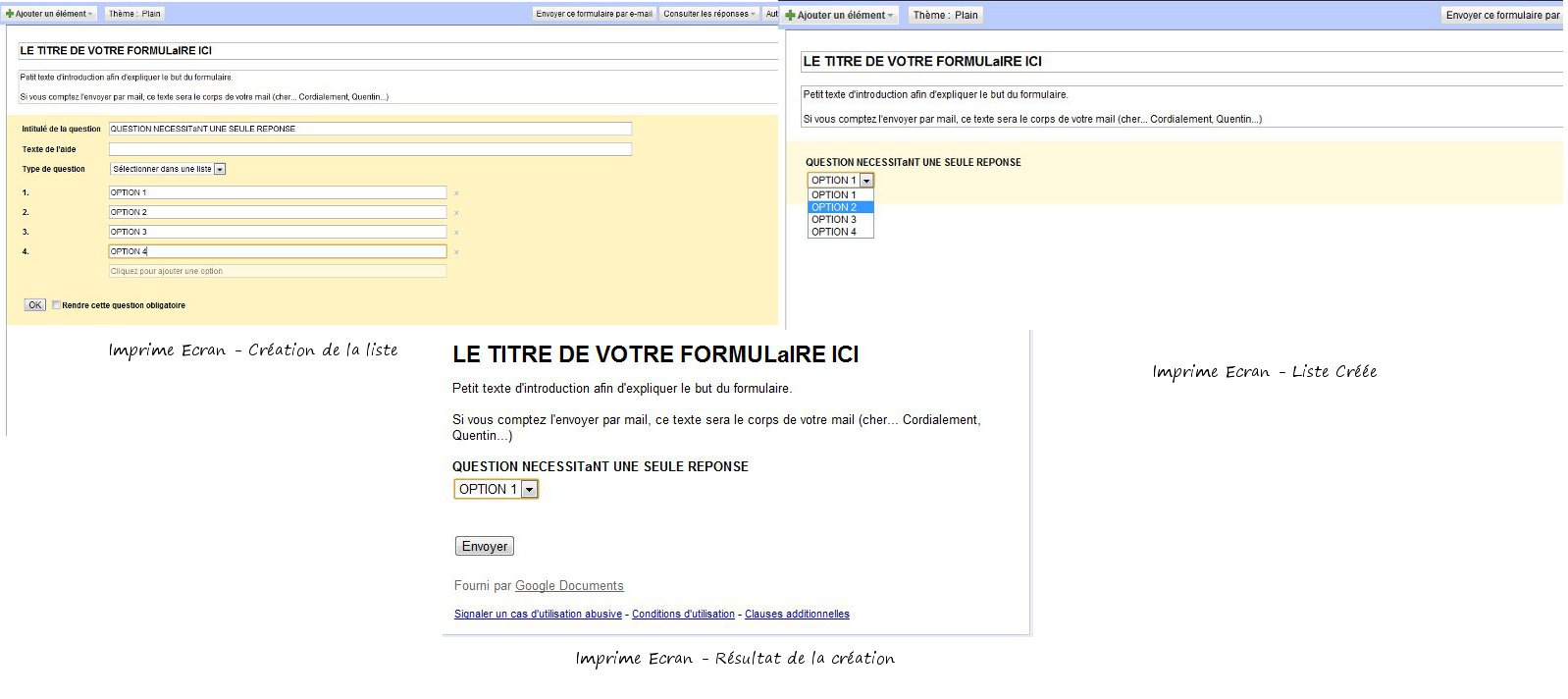The image size is (1568, 699).
Task: Click the x icon beside OPTION 3 field
Action: pyautogui.click(x=456, y=233)
